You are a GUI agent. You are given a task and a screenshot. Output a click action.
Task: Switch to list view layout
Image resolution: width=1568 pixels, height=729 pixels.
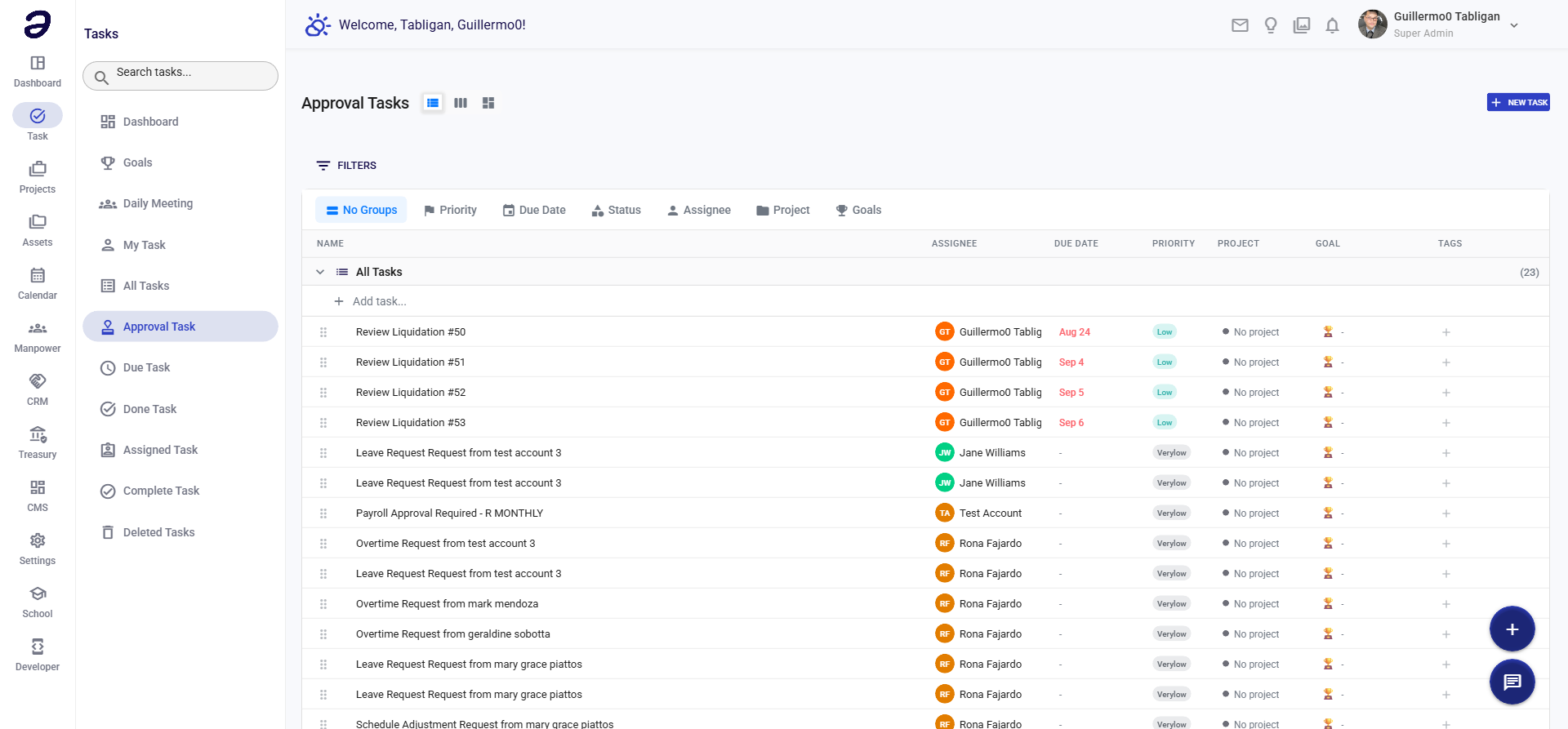tap(433, 103)
